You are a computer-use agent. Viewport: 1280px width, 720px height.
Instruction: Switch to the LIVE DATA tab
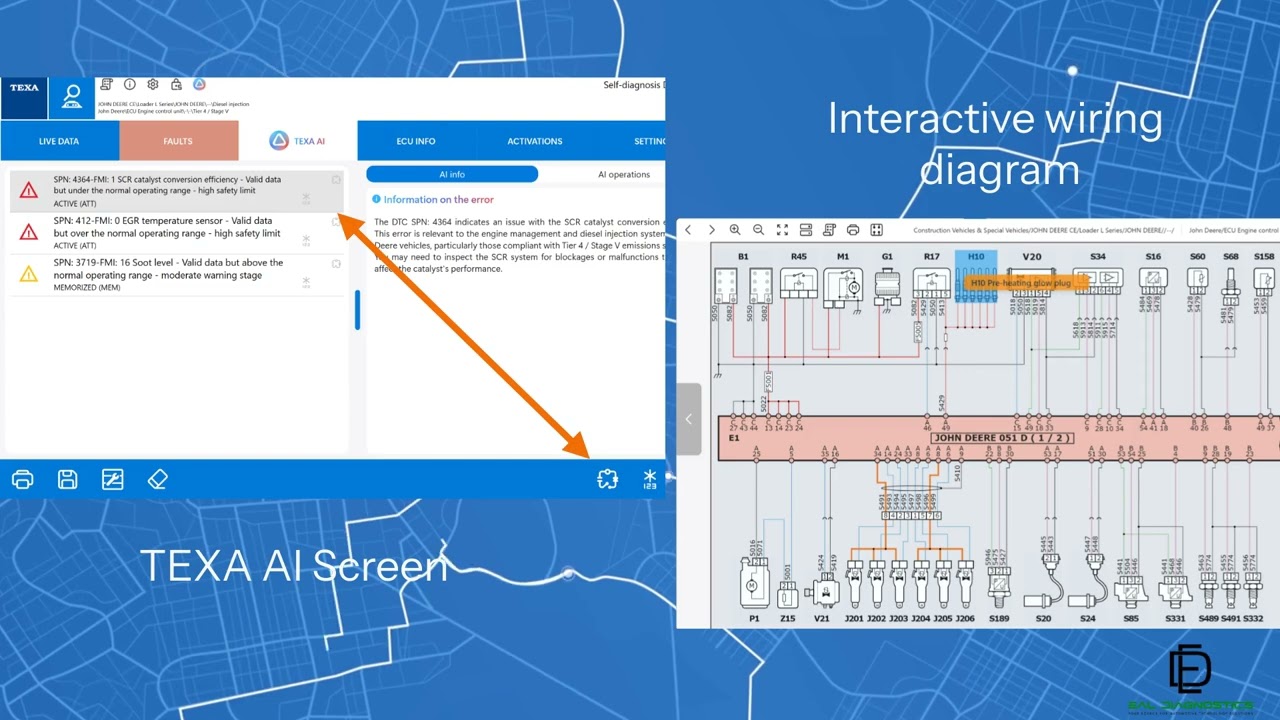click(59, 141)
